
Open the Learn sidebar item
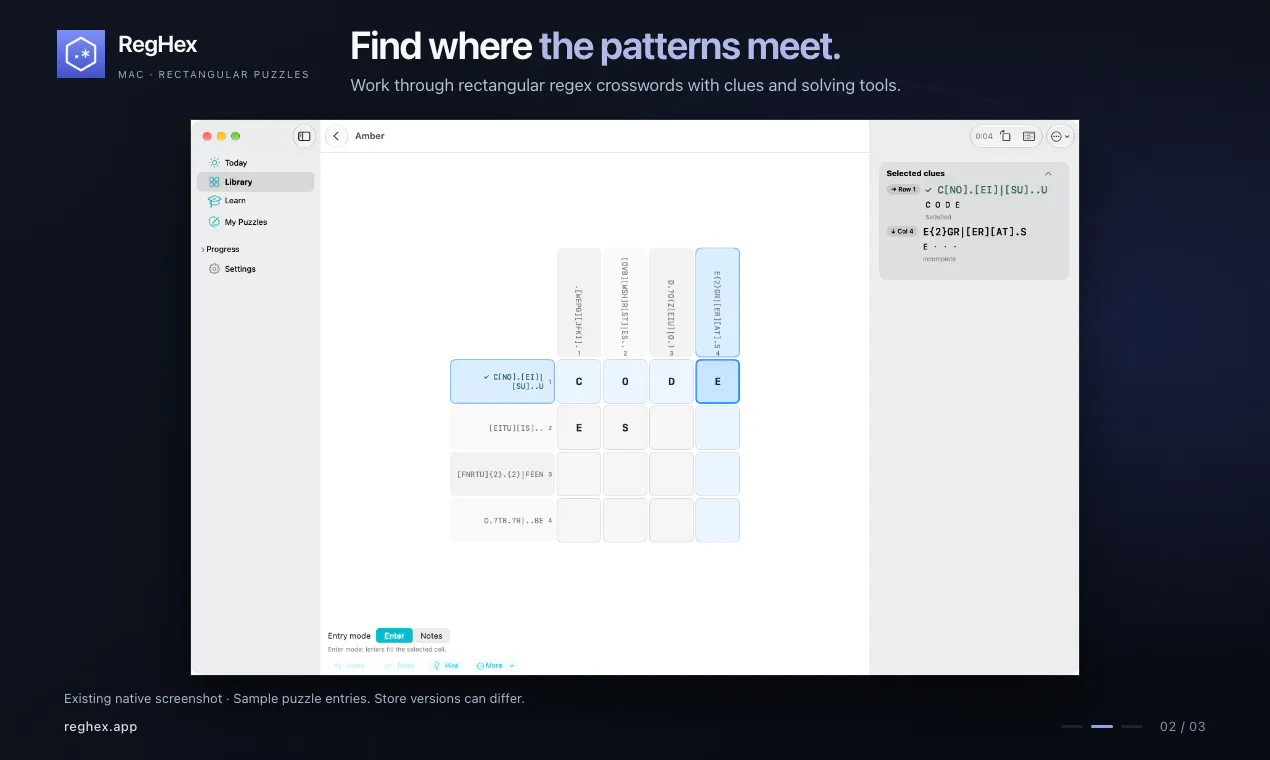(255, 201)
